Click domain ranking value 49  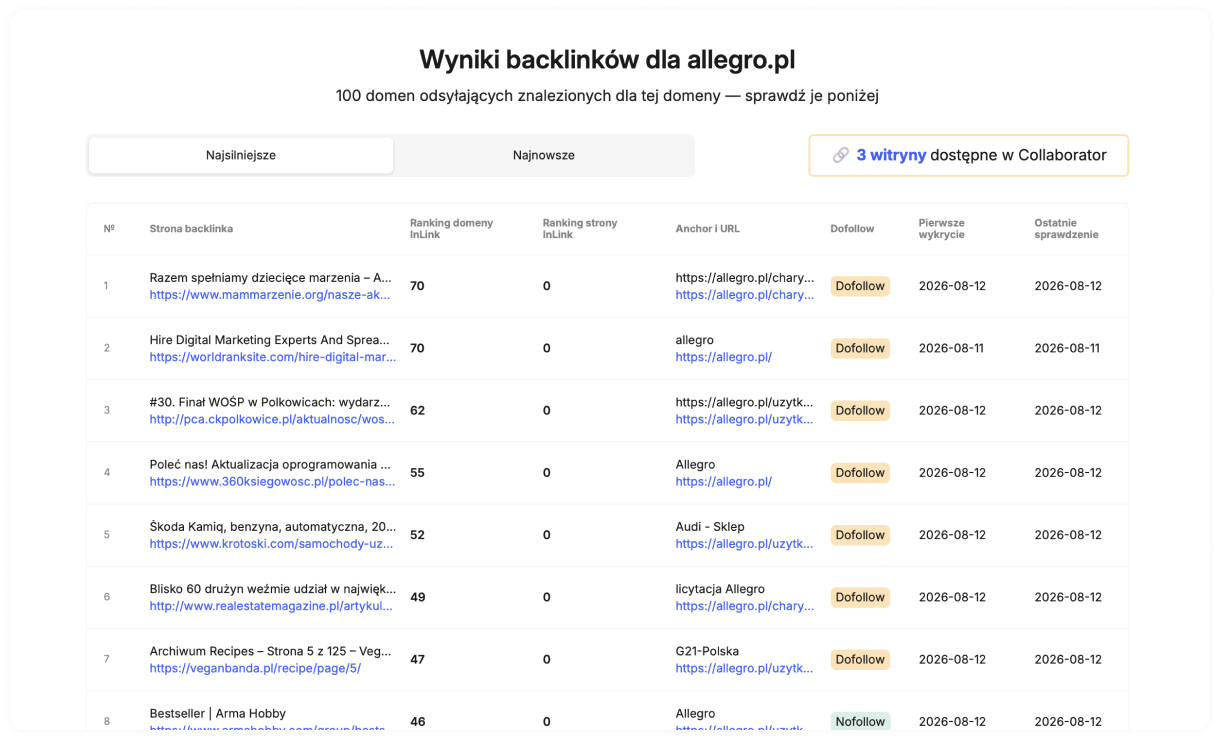417,597
